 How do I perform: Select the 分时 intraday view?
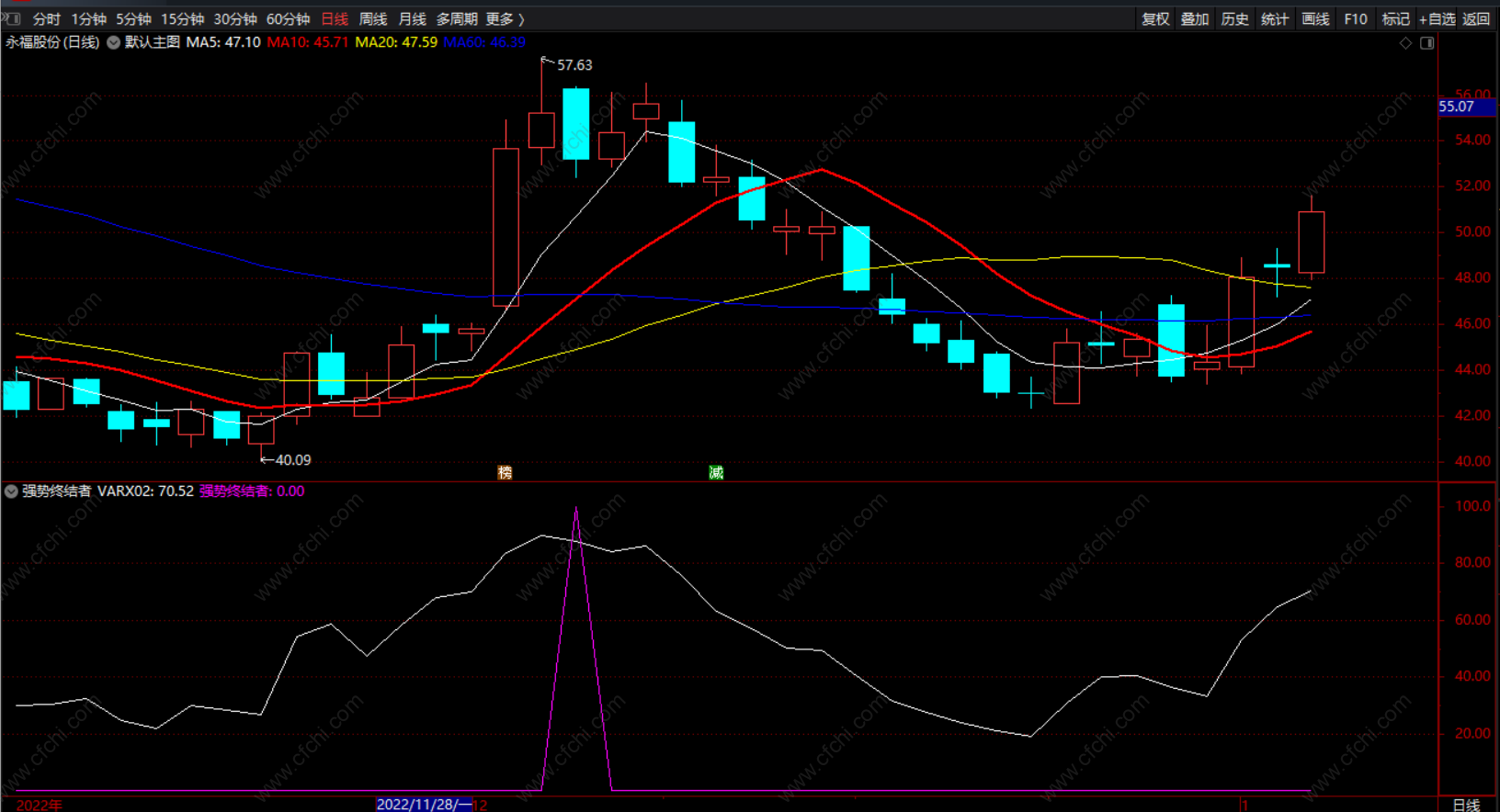tap(46, 19)
